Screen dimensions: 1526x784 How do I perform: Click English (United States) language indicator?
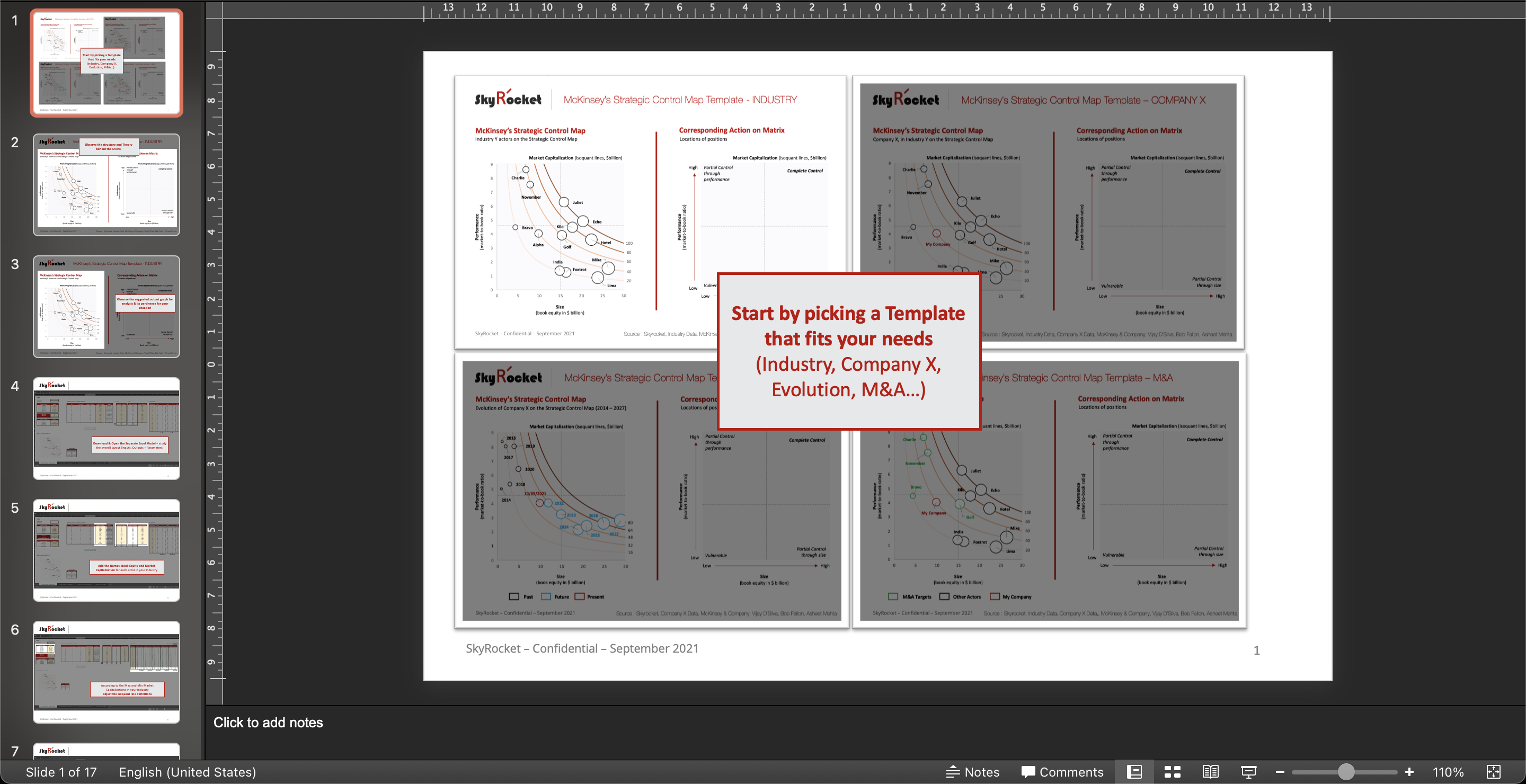click(x=187, y=772)
